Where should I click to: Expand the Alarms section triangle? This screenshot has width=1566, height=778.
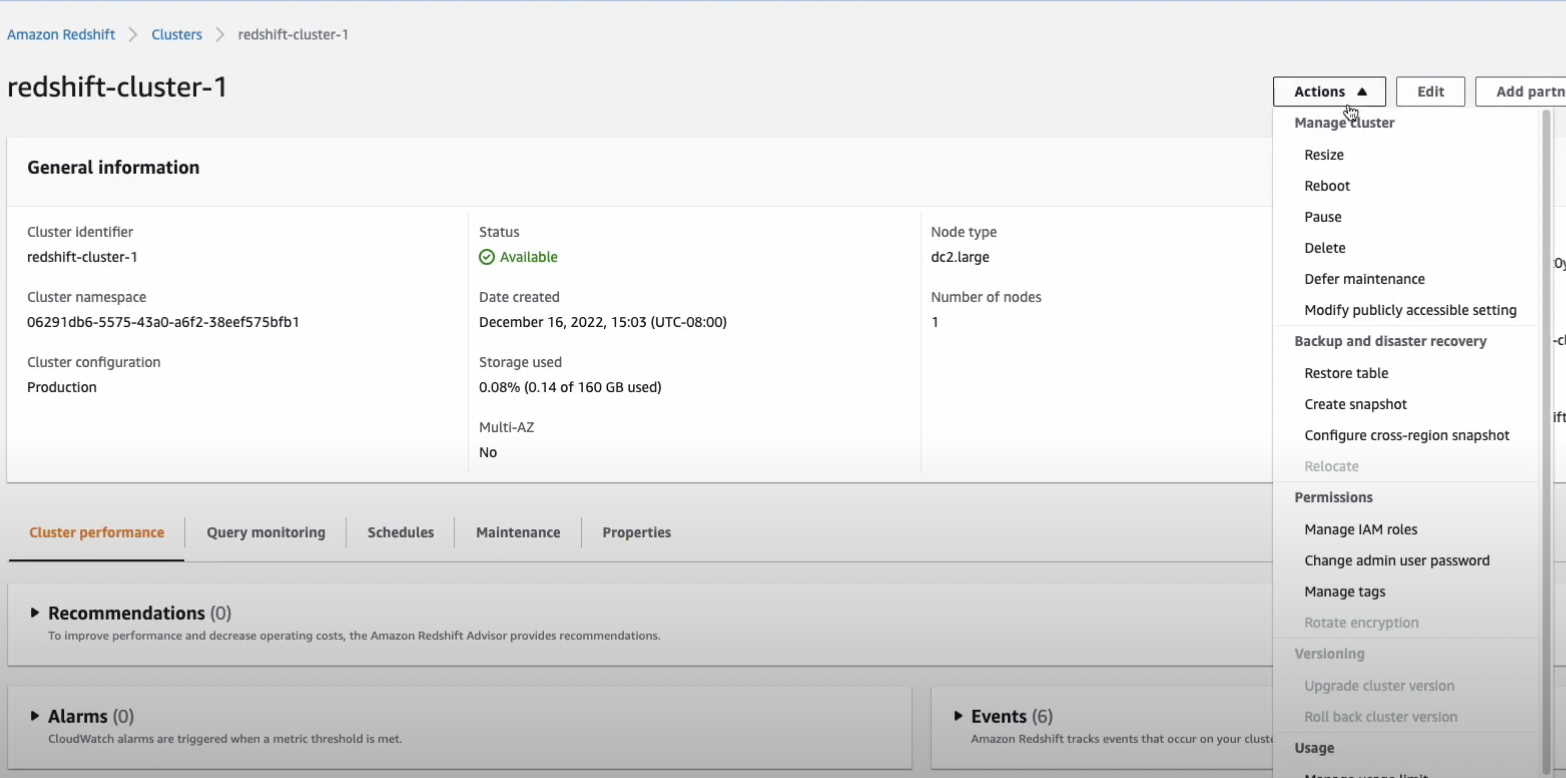tap(35, 716)
